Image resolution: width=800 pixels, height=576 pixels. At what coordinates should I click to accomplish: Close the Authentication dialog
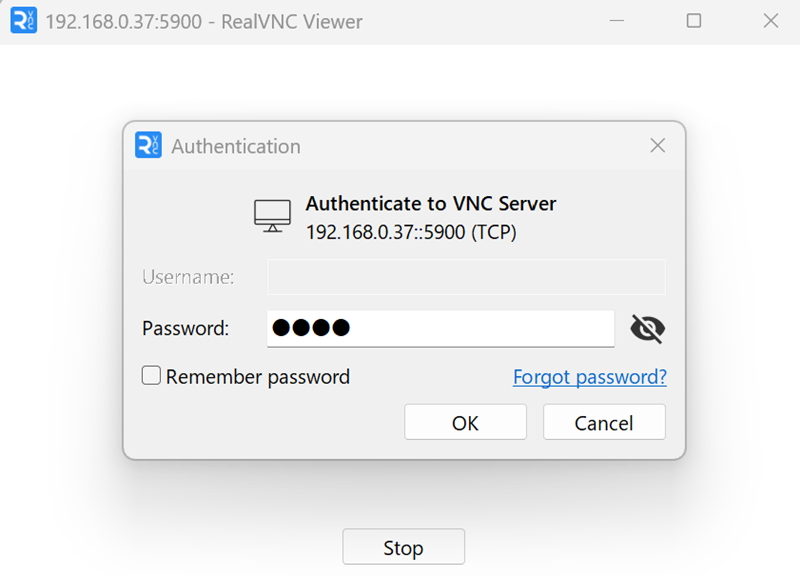pyautogui.click(x=657, y=145)
